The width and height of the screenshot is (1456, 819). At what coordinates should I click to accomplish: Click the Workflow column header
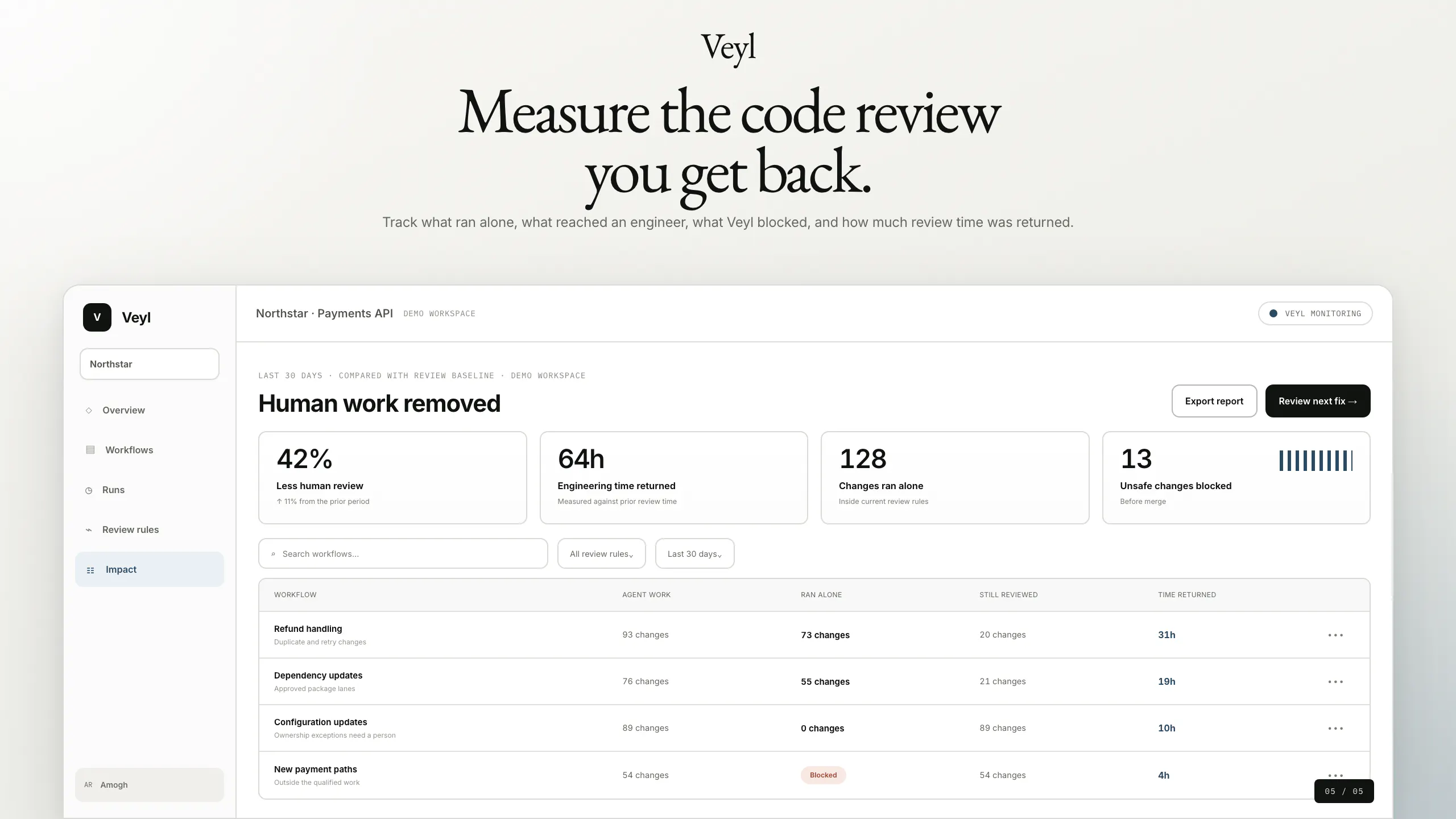pos(295,595)
